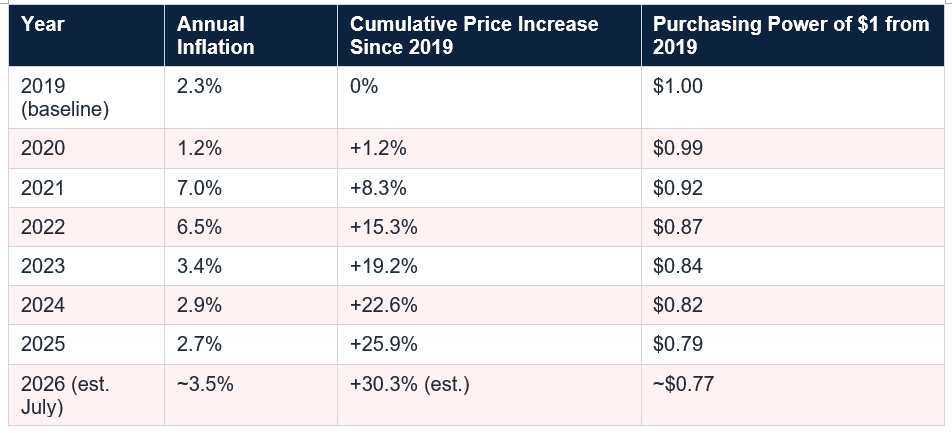Click the Cumulative Price Increase Since 2019 header
This screenshot has height=433, width=952.
(x=489, y=35)
